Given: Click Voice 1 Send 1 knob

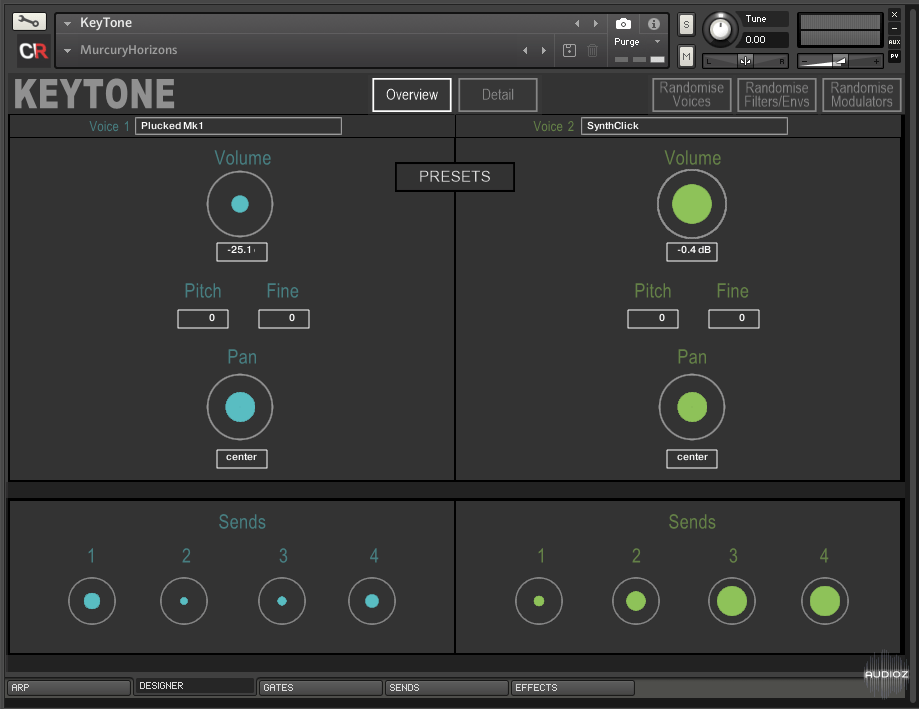Looking at the screenshot, I should point(92,601).
